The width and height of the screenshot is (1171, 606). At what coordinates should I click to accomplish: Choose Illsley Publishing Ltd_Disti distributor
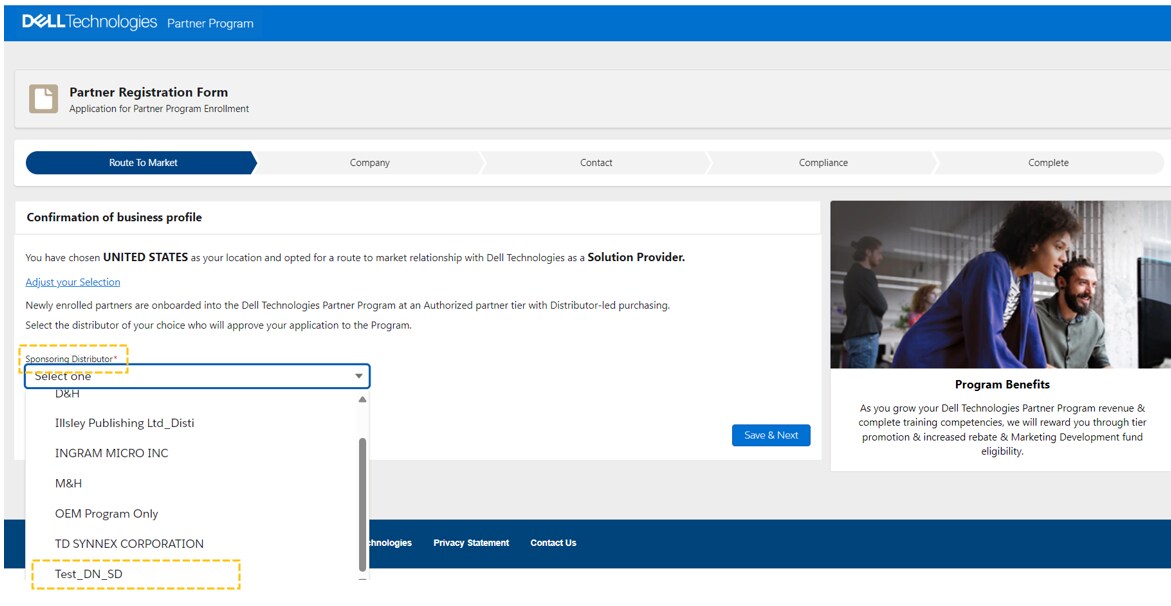125,423
